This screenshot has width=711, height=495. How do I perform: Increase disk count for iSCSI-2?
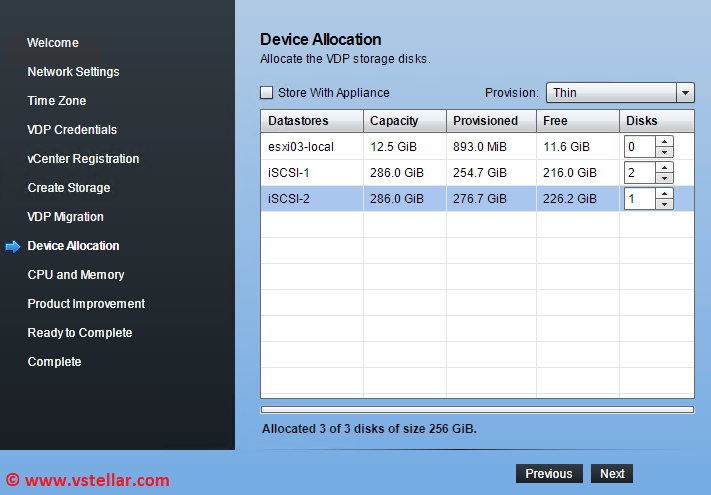(664, 193)
